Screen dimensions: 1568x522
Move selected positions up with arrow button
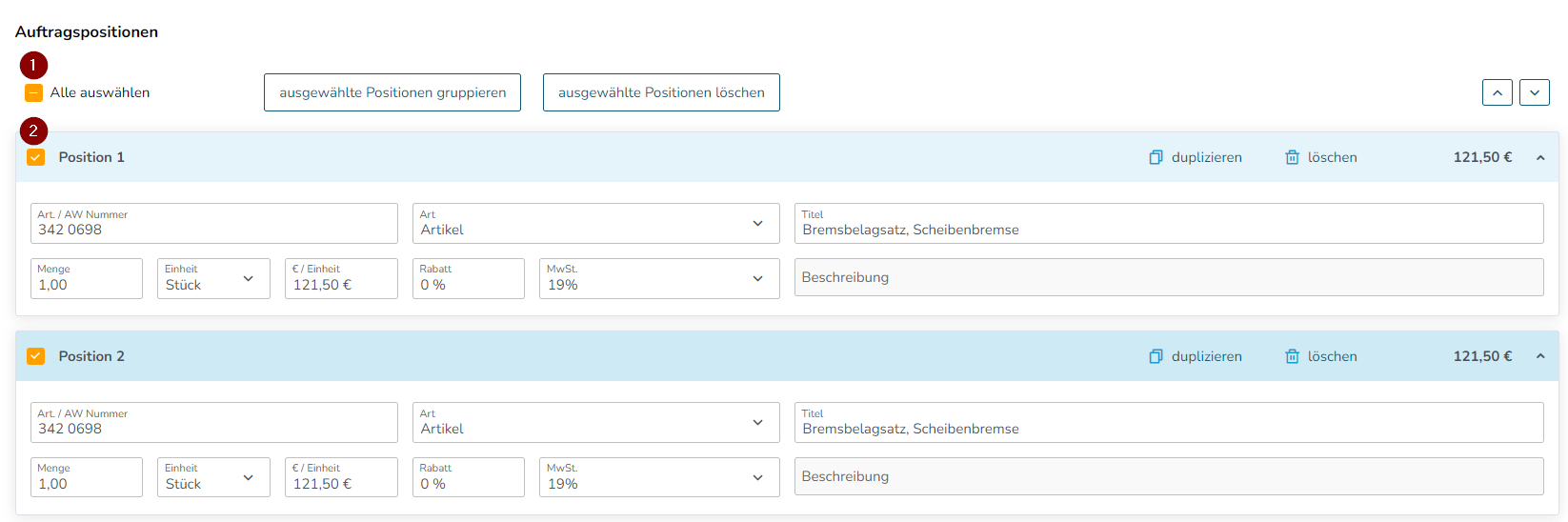[1498, 92]
